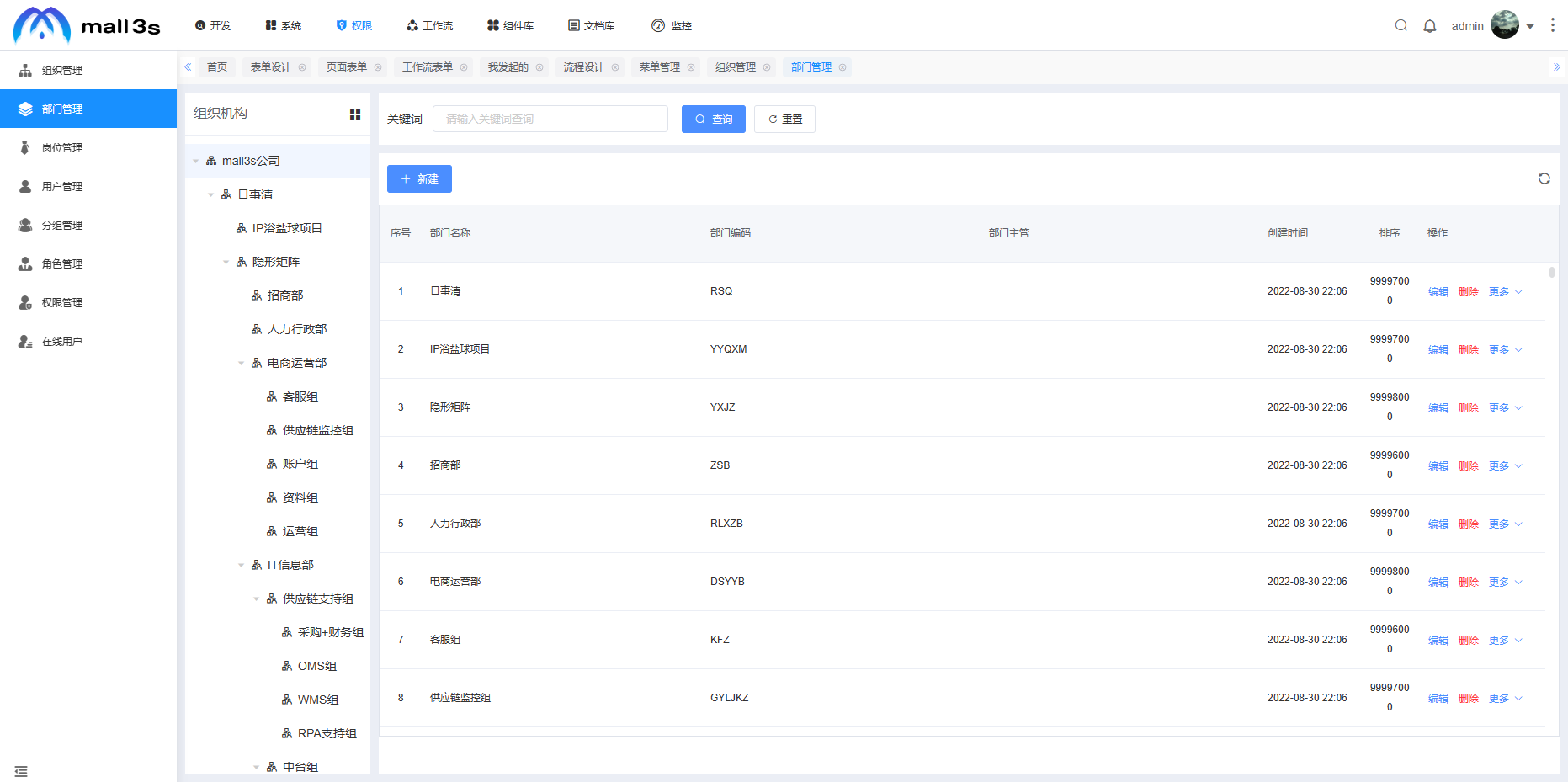Screen dimensions: 1568x782
Task: Focus the 关键词 search input field
Action: pos(550,119)
